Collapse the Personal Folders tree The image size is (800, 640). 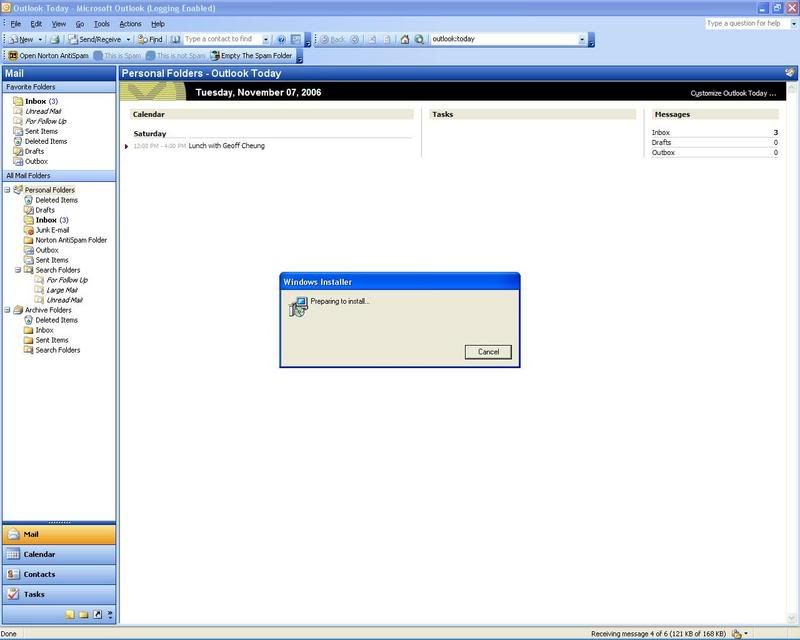pyautogui.click(x=7, y=190)
